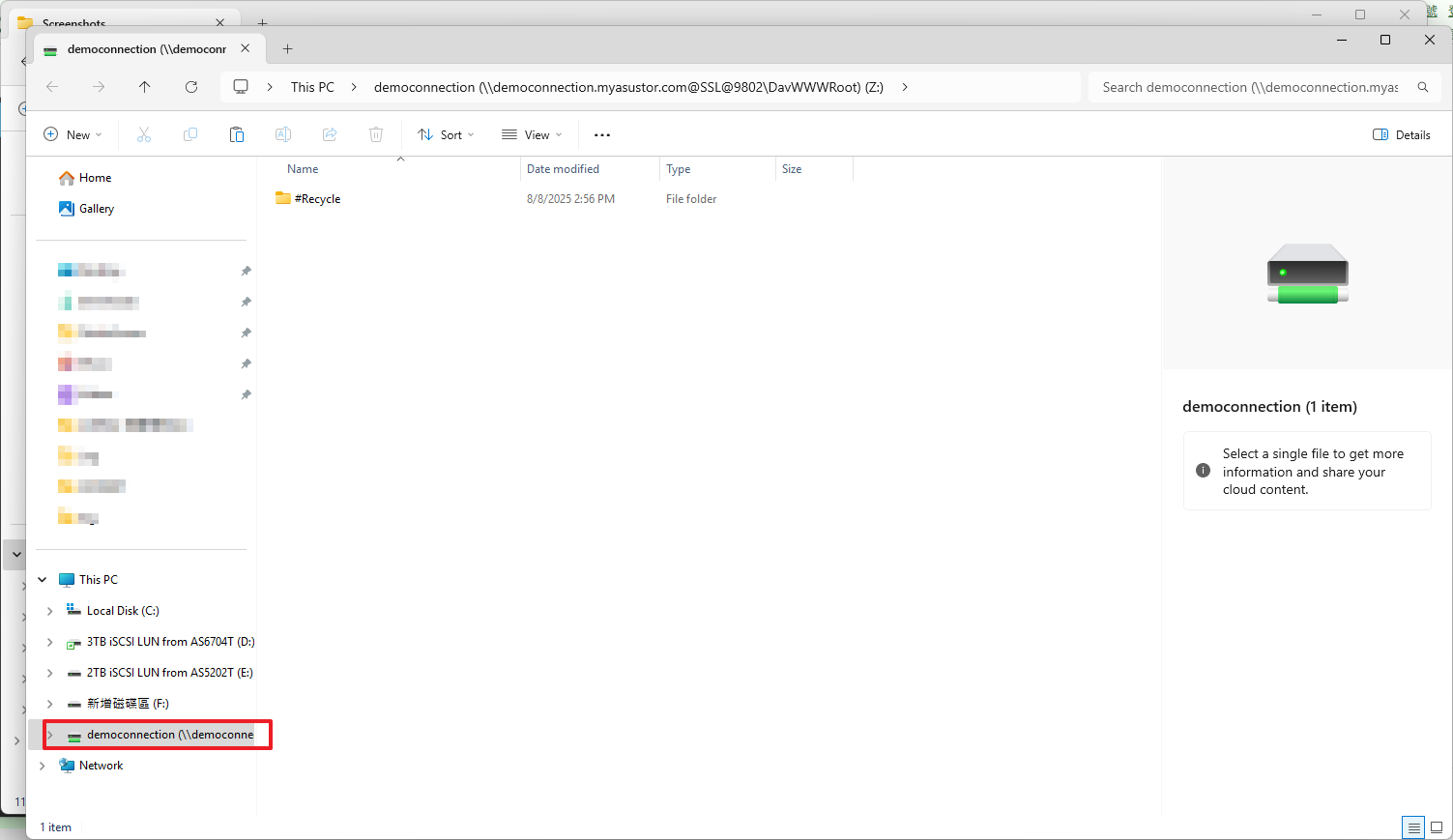Add a new tab with plus button
1453x840 pixels.
[x=287, y=48]
